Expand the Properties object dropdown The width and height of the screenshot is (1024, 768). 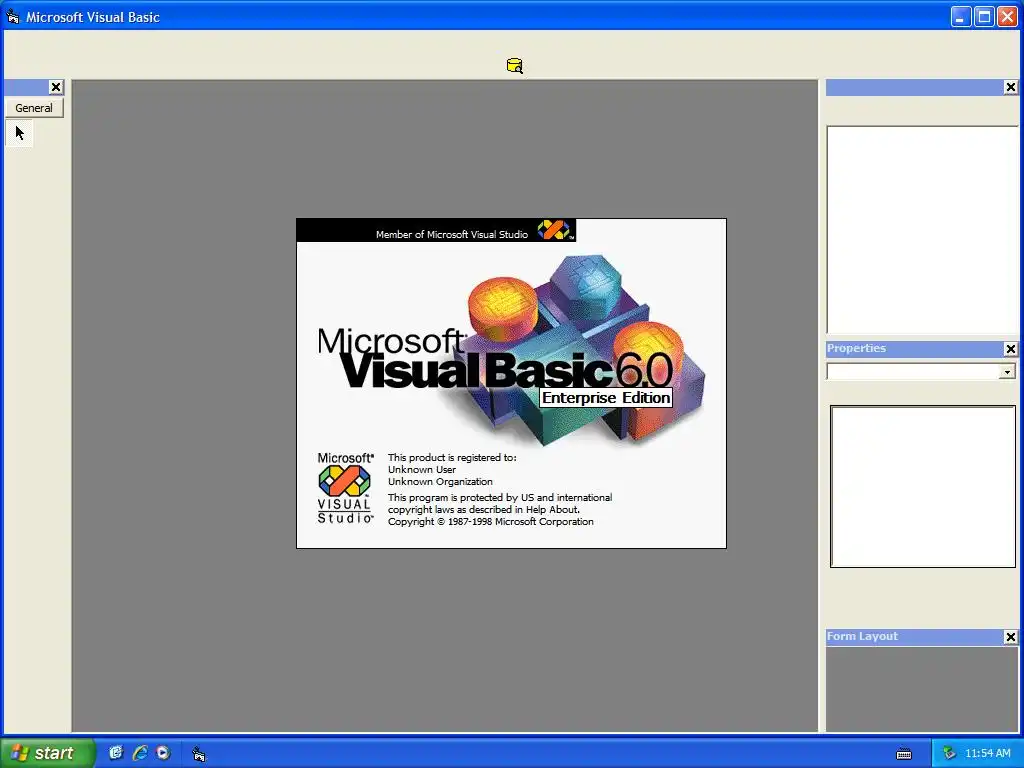[1007, 372]
